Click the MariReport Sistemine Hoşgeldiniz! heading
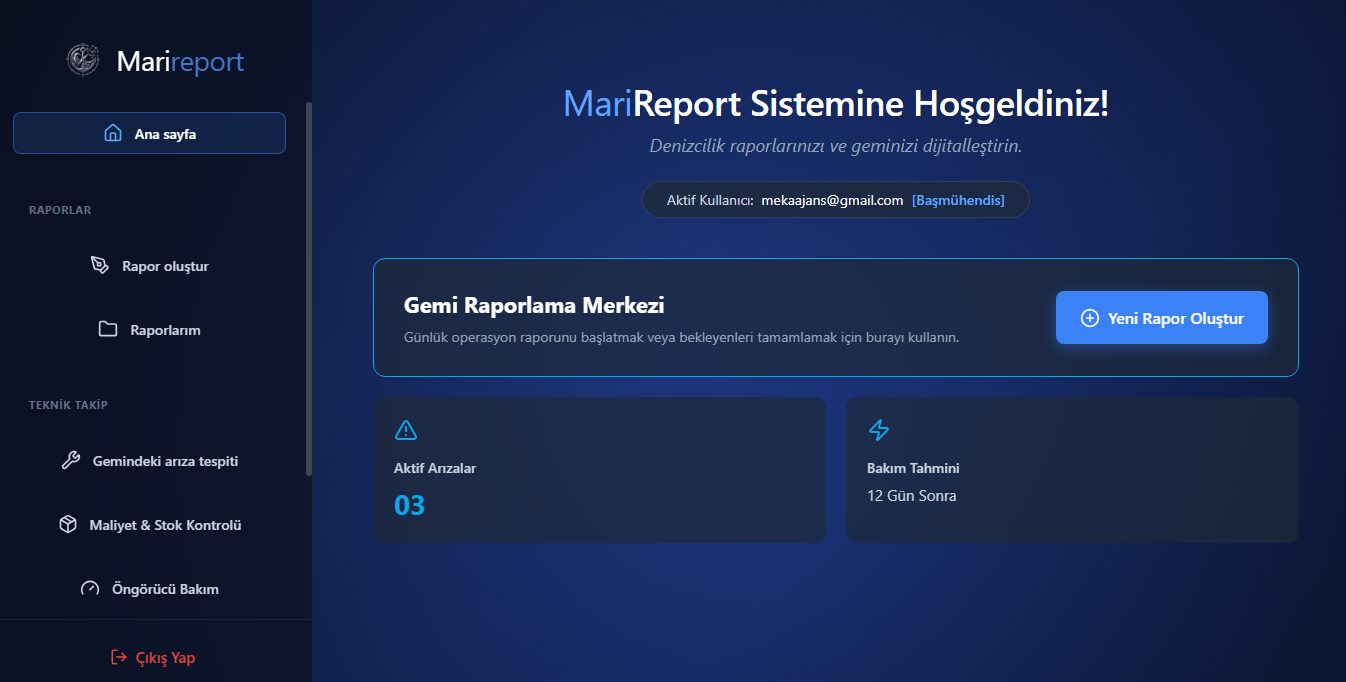 coord(836,104)
